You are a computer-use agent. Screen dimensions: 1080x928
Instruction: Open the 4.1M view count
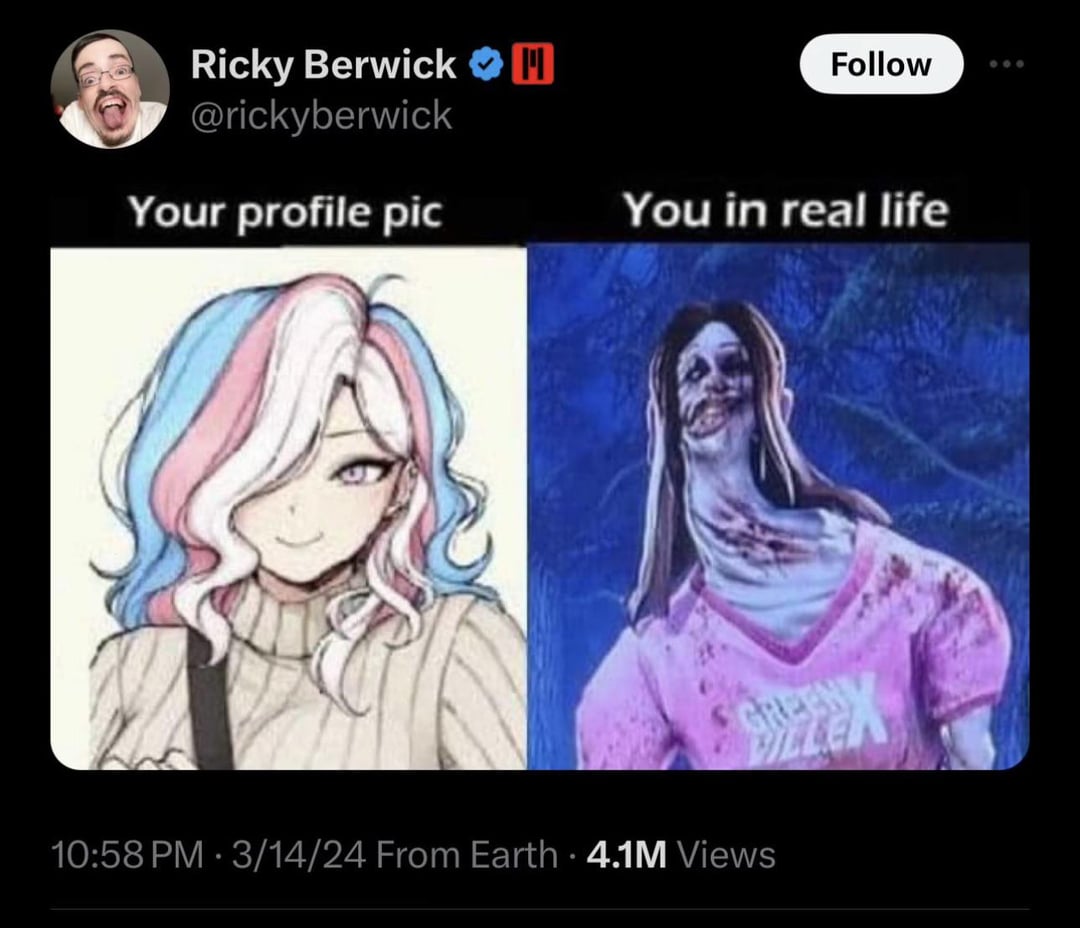627,855
